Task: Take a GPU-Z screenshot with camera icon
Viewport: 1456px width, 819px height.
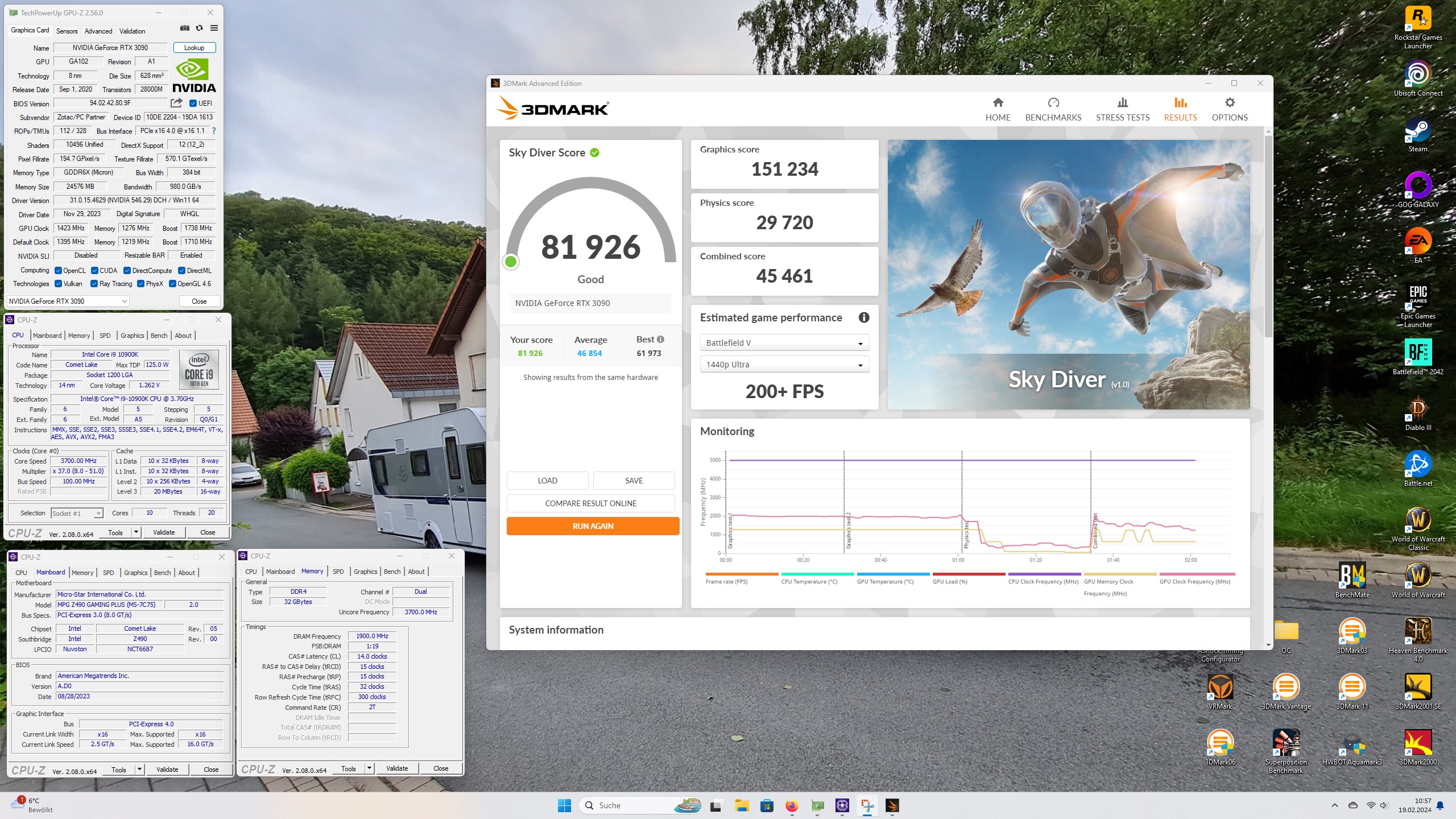Action: 185,28
